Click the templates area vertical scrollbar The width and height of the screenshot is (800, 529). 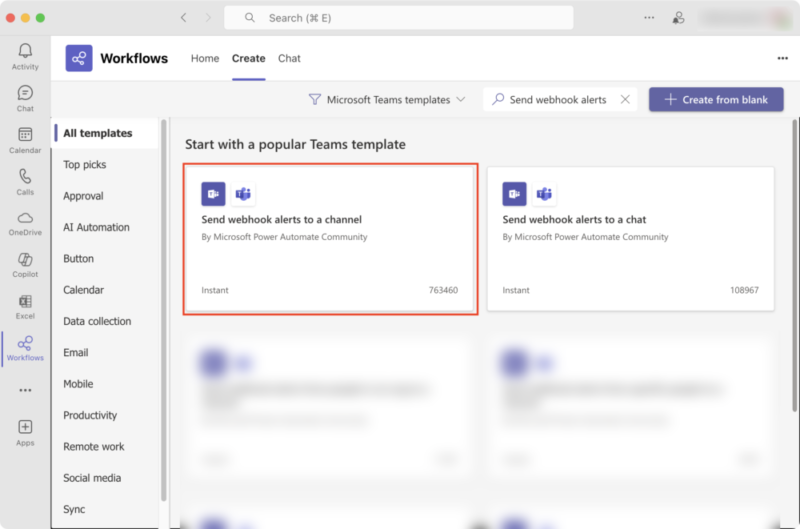click(x=794, y=265)
